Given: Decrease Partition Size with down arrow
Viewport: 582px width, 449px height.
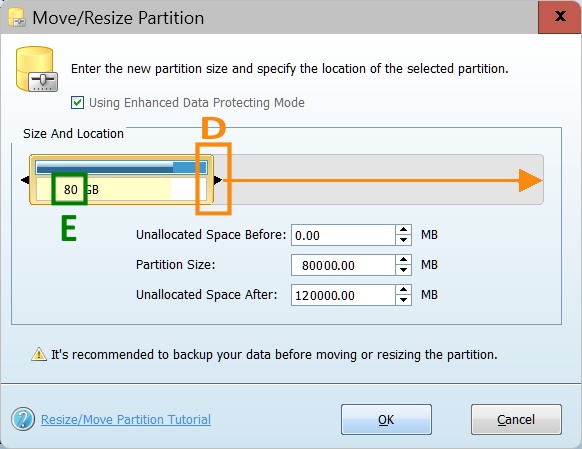Looking at the screenshot, I should coord(403,270).
